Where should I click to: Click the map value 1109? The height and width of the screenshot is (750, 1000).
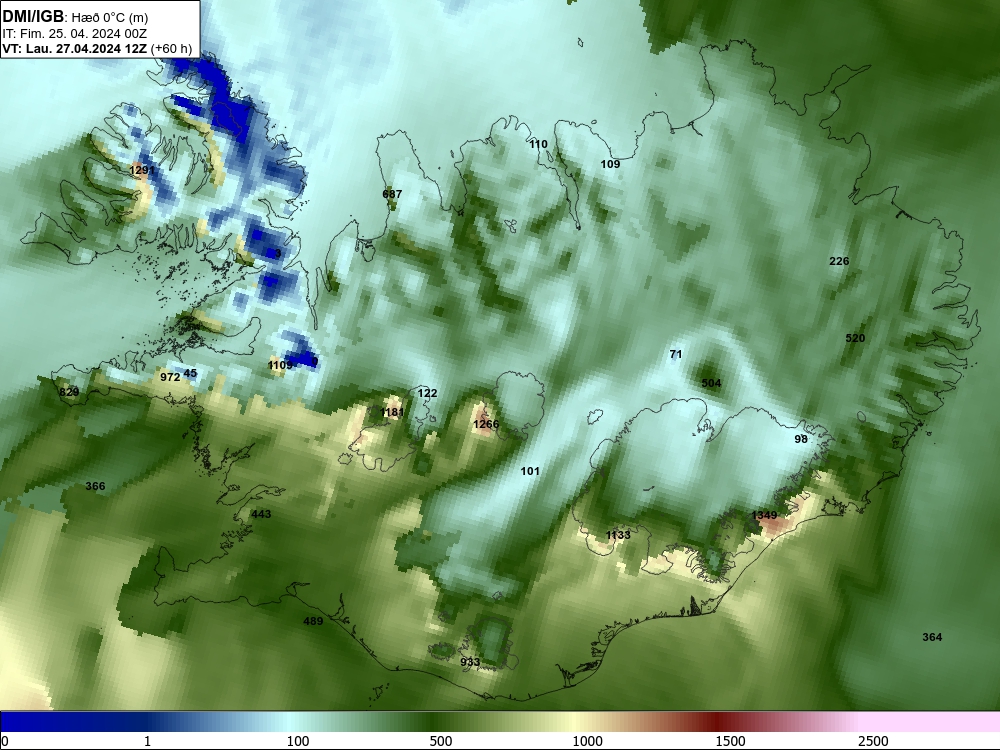pyautogui.click(x=280, y=365)
